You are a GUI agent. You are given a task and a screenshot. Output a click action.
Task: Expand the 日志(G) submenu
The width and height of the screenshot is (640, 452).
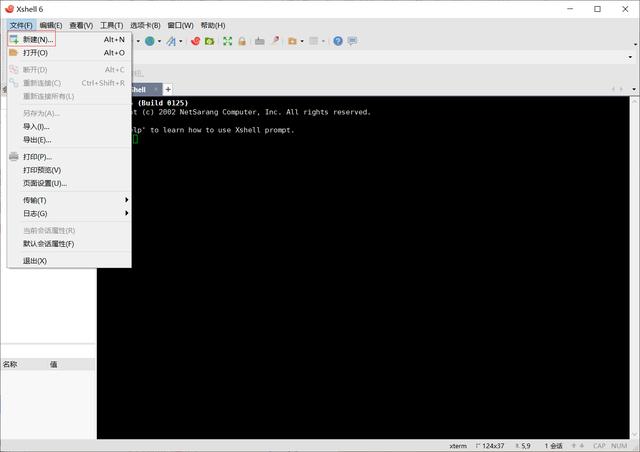coord(69,214)
